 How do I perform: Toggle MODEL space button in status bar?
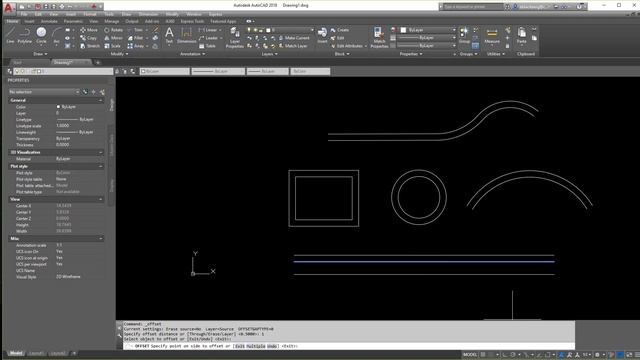470,355
